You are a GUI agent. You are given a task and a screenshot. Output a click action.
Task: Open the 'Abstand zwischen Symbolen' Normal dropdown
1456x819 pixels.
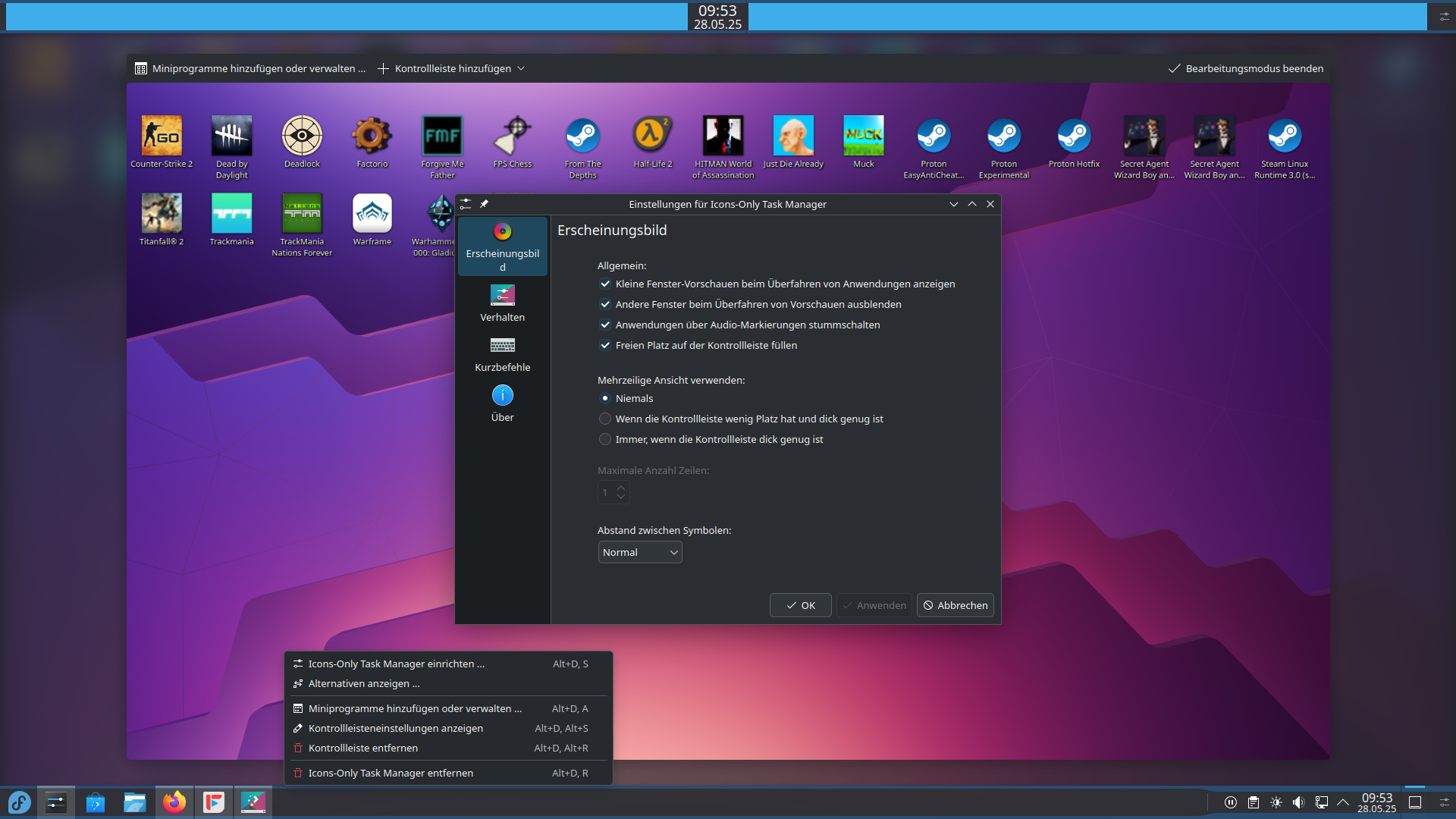point(640,553)
